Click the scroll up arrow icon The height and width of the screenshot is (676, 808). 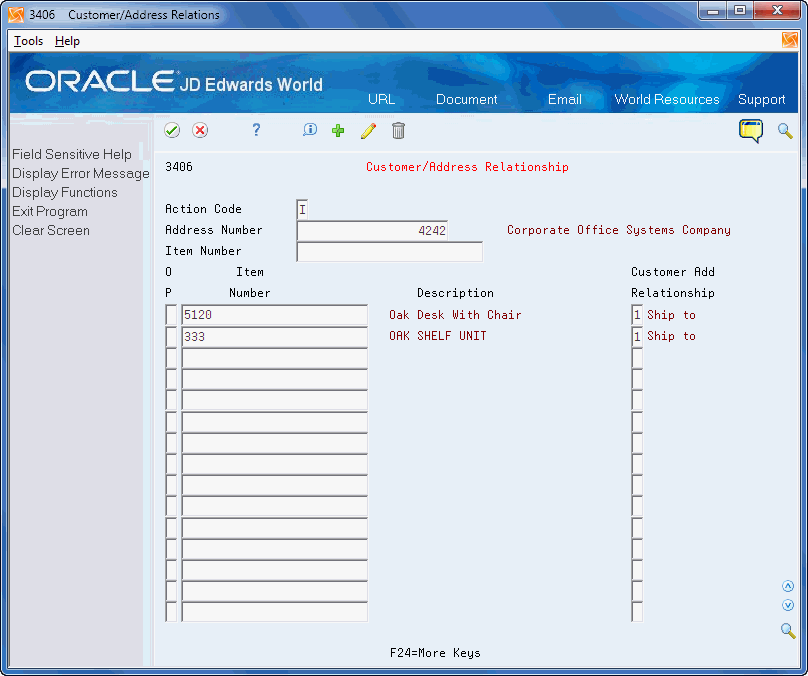[x=788, y=586]
